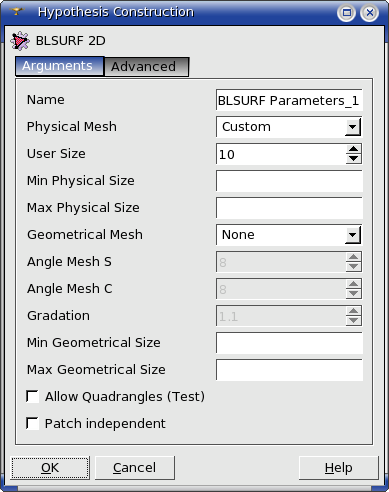The width and height of the screenshot is (389, 492).
Task: Click the Max Geometrical Size field
Action: click(x=289, y=370)
